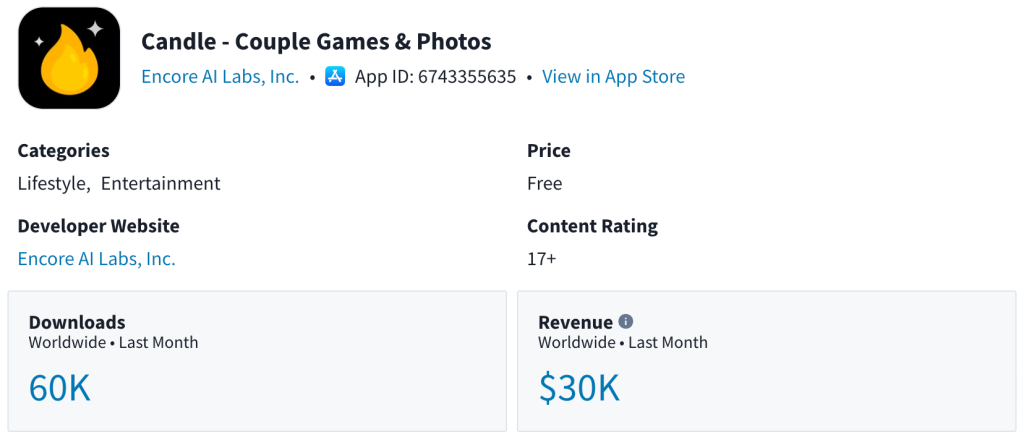Click the Downloads card heading
The width and height of the screenshot is (1024, 440).
point(77,322)
